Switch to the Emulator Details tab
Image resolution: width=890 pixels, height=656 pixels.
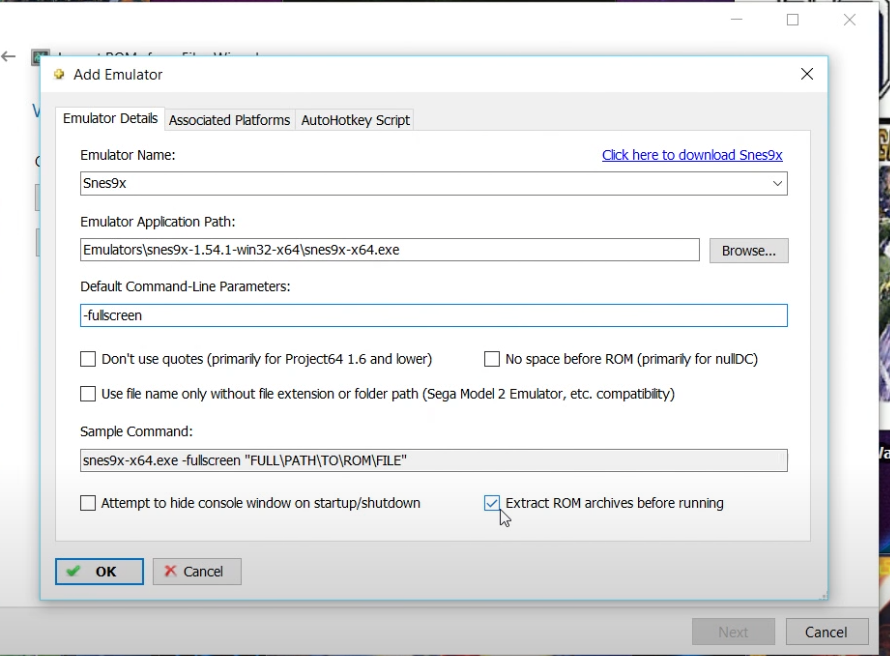coord(110,119)
